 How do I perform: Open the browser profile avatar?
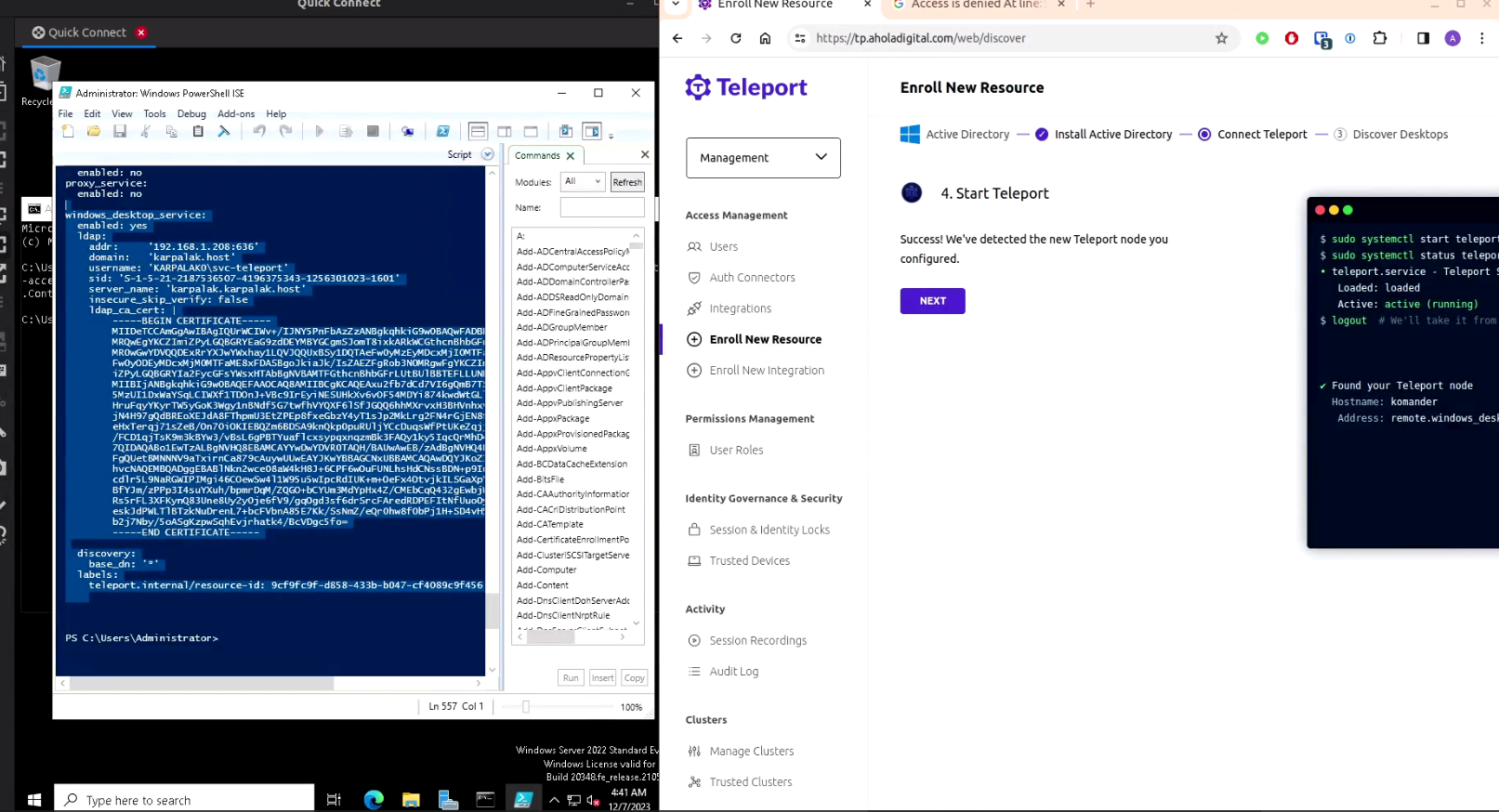pos(1453,38)
